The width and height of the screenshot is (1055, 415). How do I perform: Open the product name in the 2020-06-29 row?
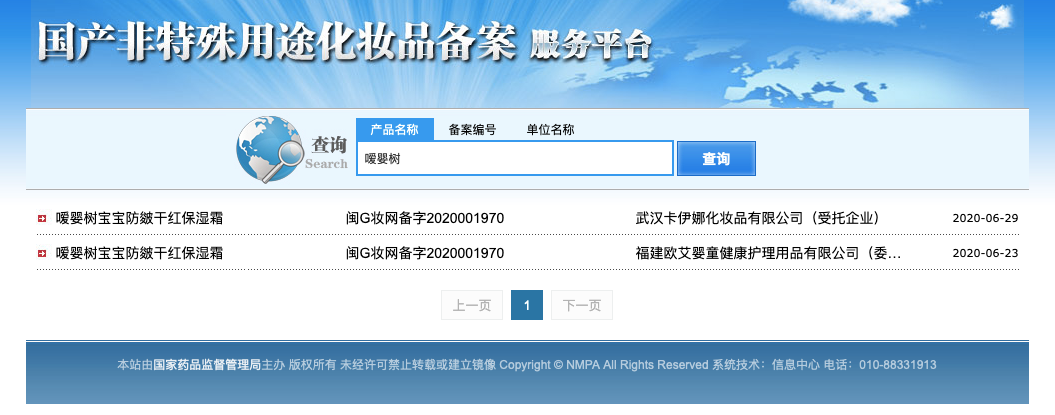tap(139, 218)
